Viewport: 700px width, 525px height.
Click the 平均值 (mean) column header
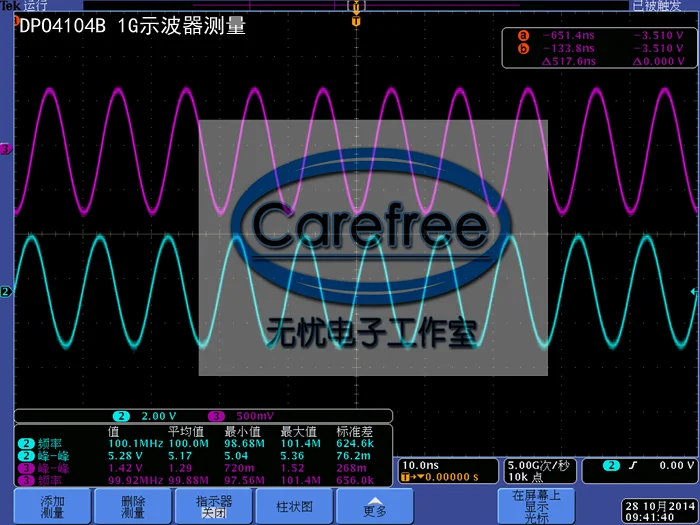(186, 432)
